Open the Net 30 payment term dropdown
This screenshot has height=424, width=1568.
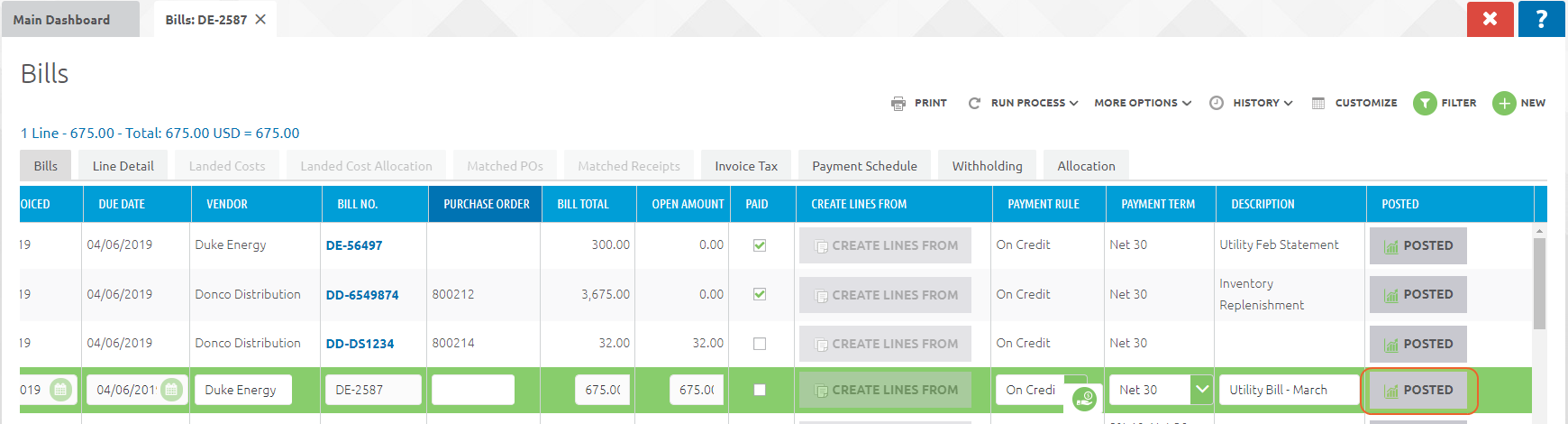1201,390
